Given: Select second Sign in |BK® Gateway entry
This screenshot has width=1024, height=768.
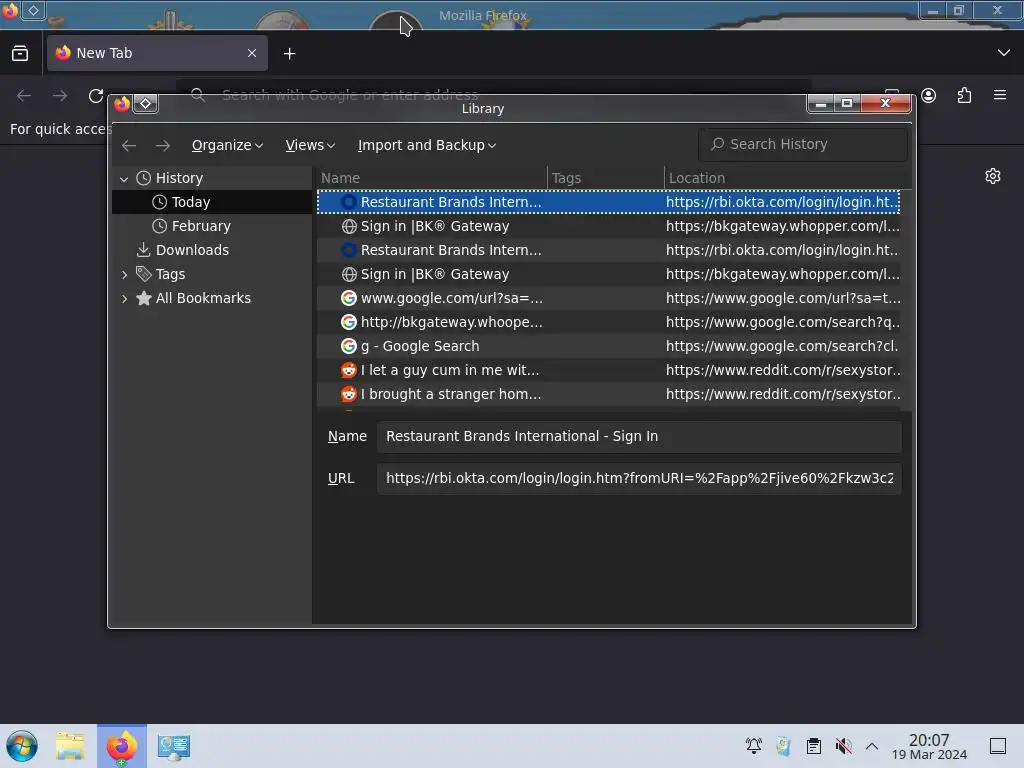Looking at the screenshot, I should coord(609,274).
